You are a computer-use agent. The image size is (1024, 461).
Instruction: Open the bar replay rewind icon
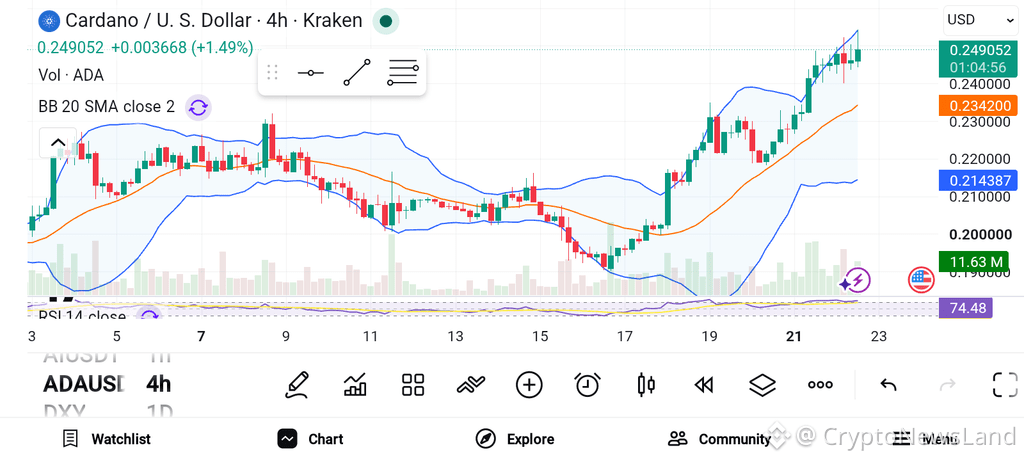(704, 385)
